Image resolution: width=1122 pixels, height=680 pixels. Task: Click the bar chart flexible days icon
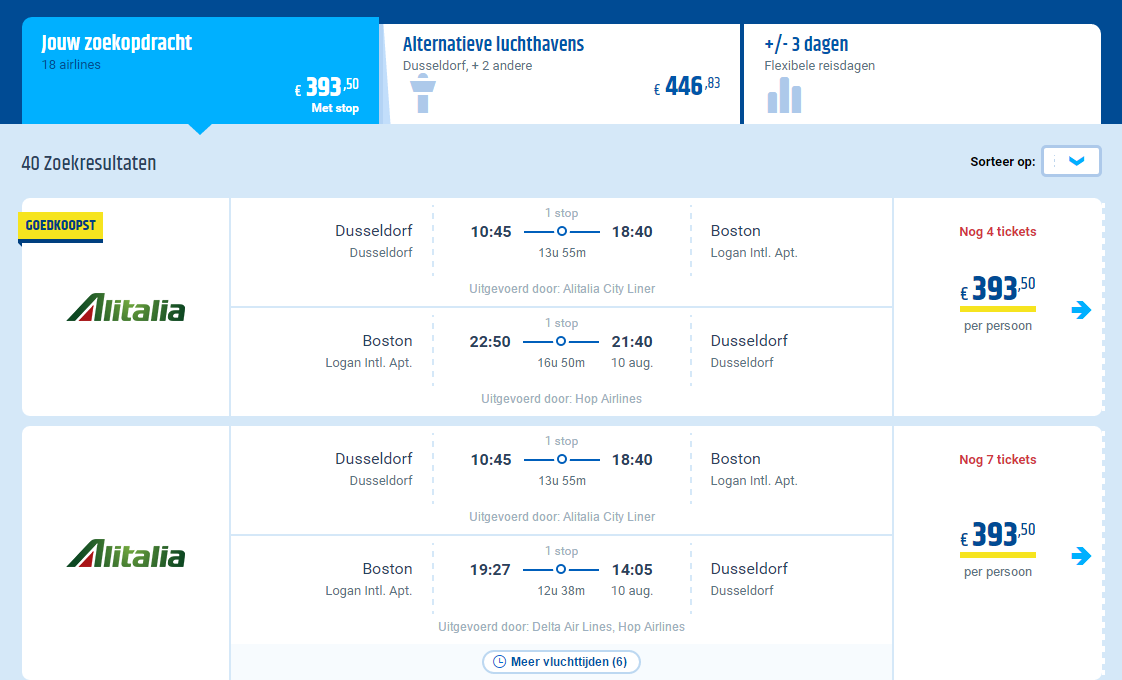coord(784,94)
